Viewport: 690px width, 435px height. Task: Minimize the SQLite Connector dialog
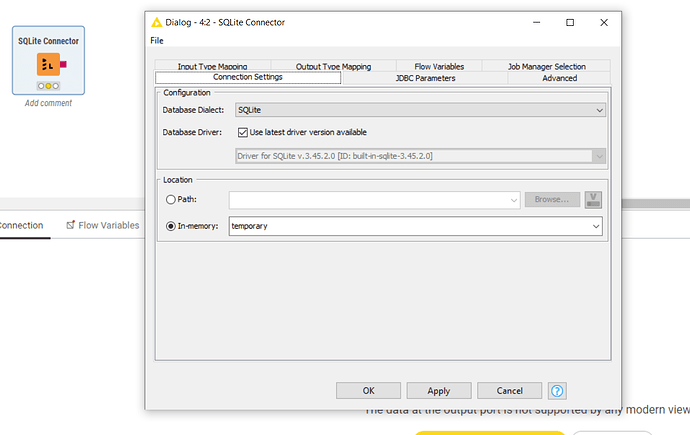536,22
